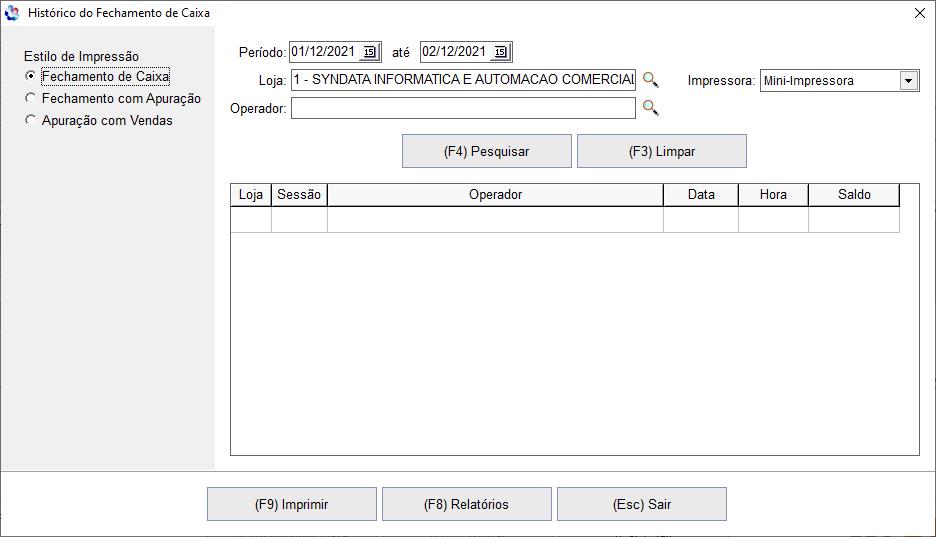
Task: Click the (Esc) Sair button
Action: pyautogui.click(x=641, y=505)
